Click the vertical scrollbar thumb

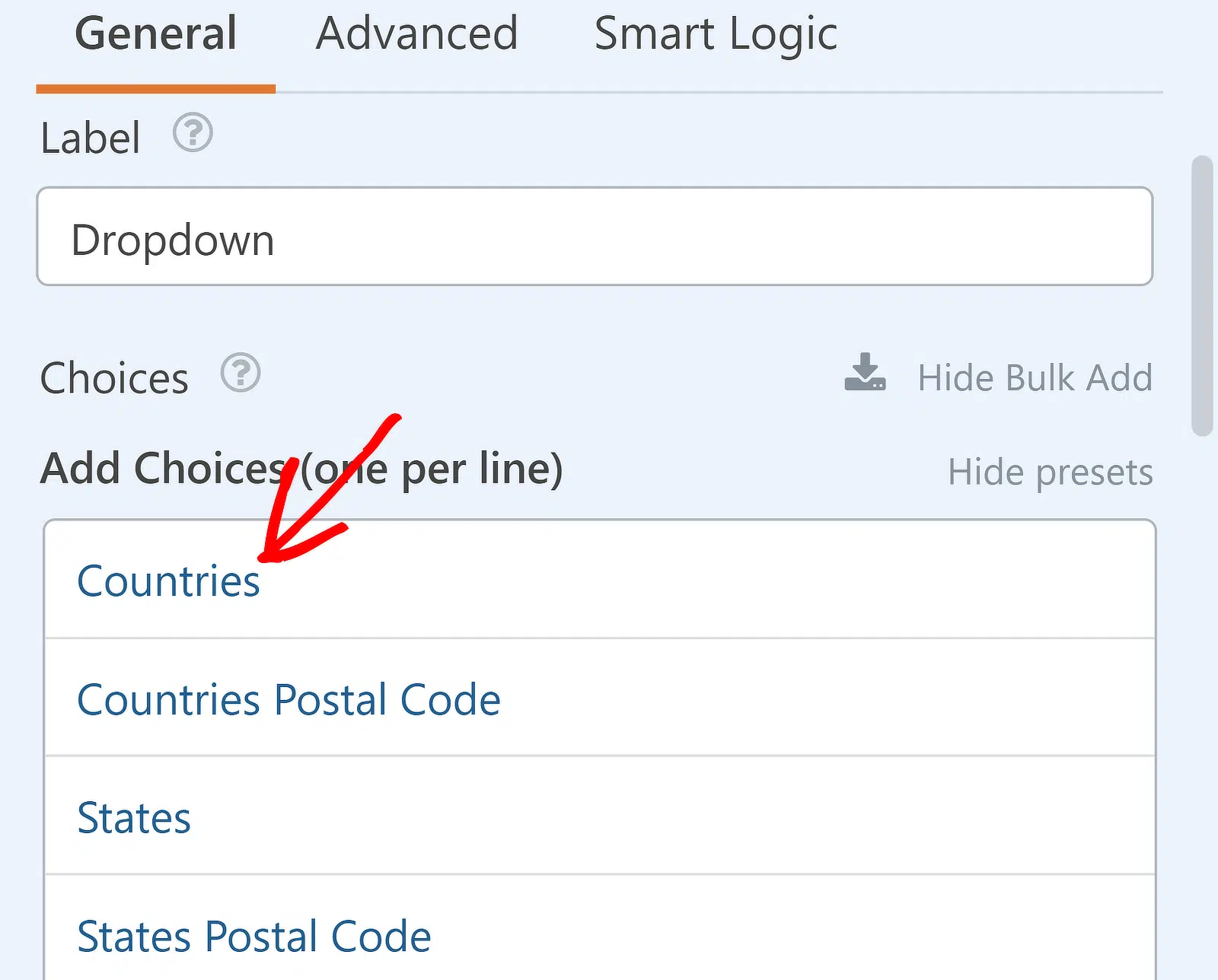click(x=1202, y=296)
